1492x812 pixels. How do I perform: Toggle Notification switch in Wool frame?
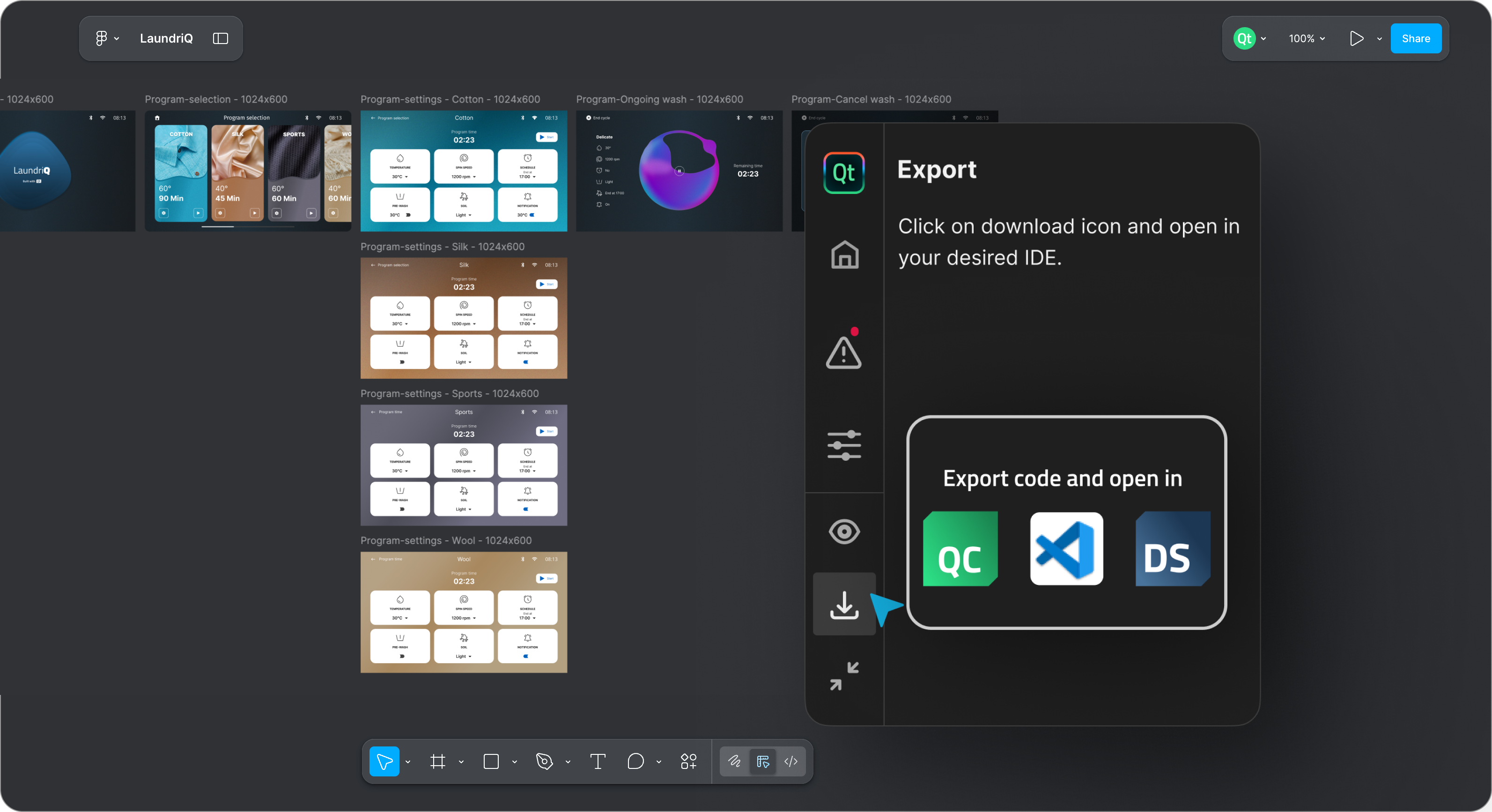coord(526,657)
